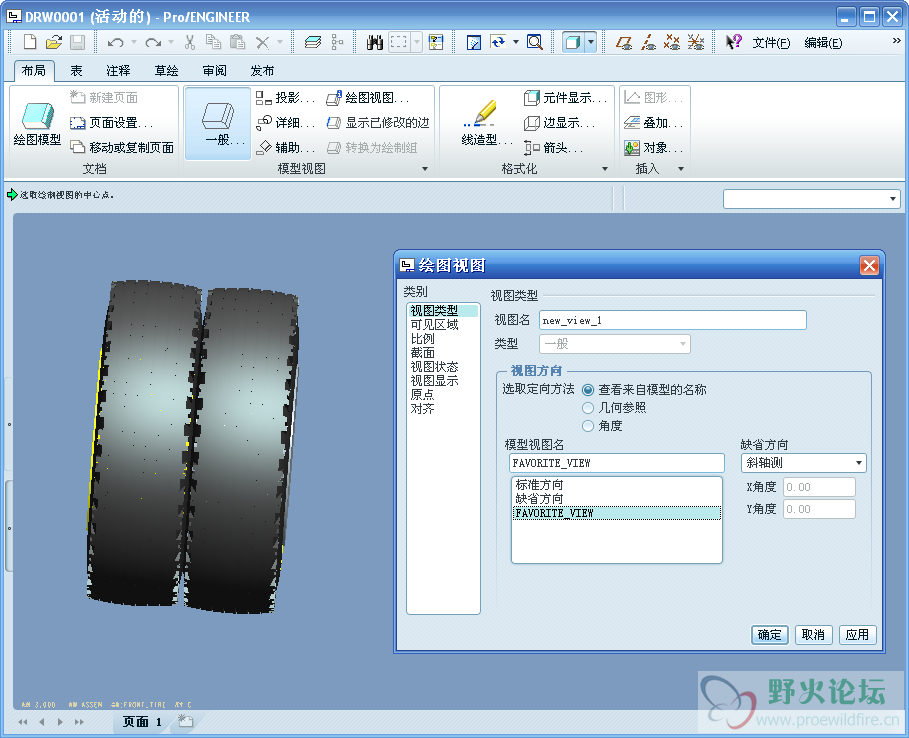Click the New file icon in toolbar
Image resolution: width=909 pixels, height=738 pixels.
pyautogui.click(x=30, y=42)
